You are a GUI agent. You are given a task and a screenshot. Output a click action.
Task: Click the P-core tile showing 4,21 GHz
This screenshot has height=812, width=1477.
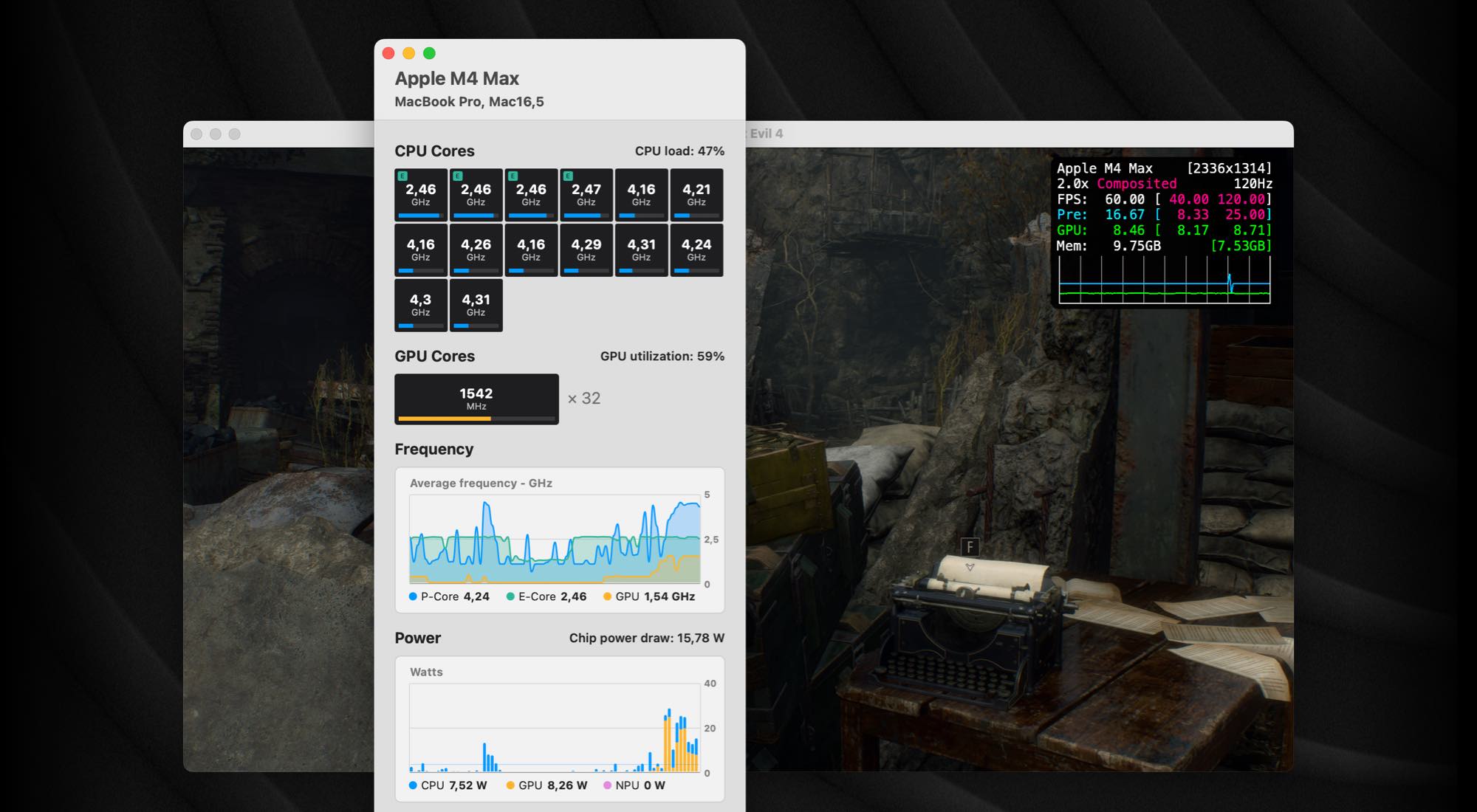pyautogui.click(x=696, y=195)
